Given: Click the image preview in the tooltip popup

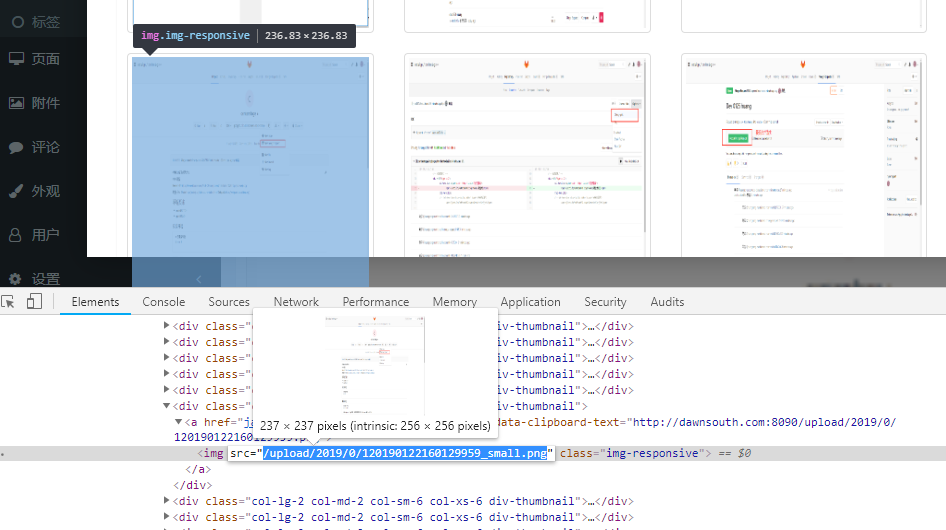Looking at the screenshot, I should pyautogui.click(x=375, y=364).
